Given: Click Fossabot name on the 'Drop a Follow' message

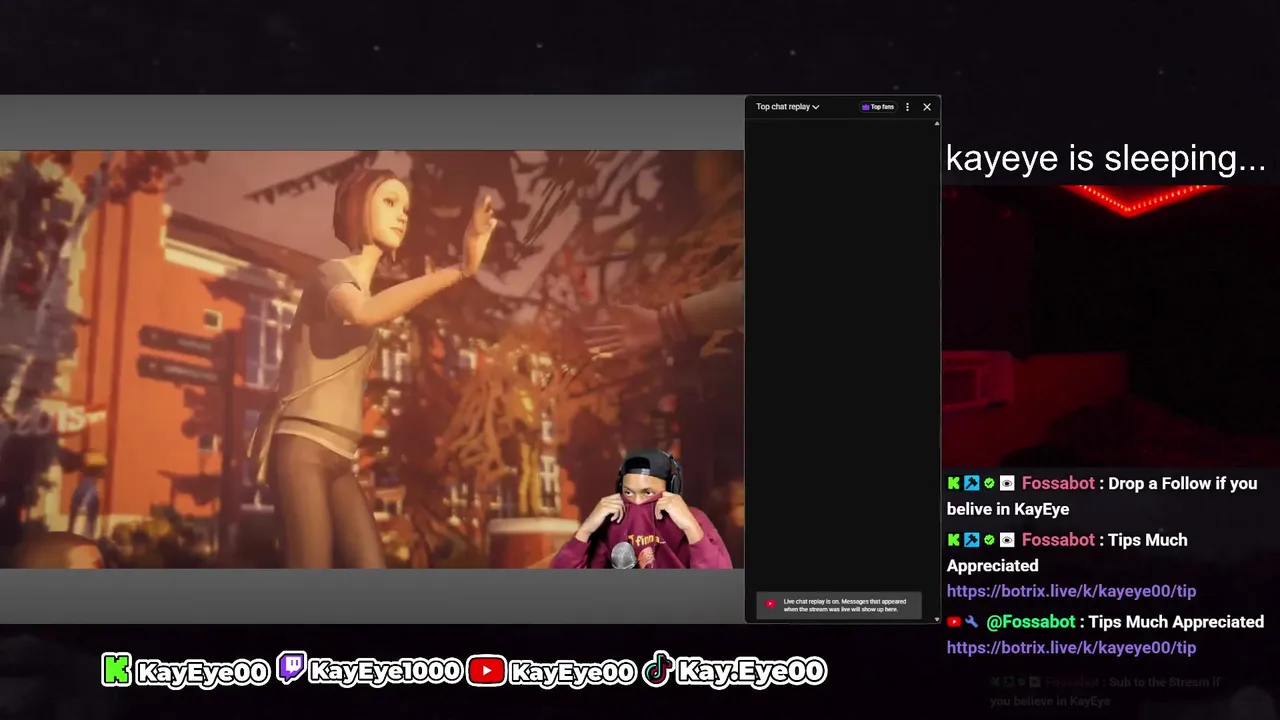Looking at the screenshot, I should [1058, 483].
